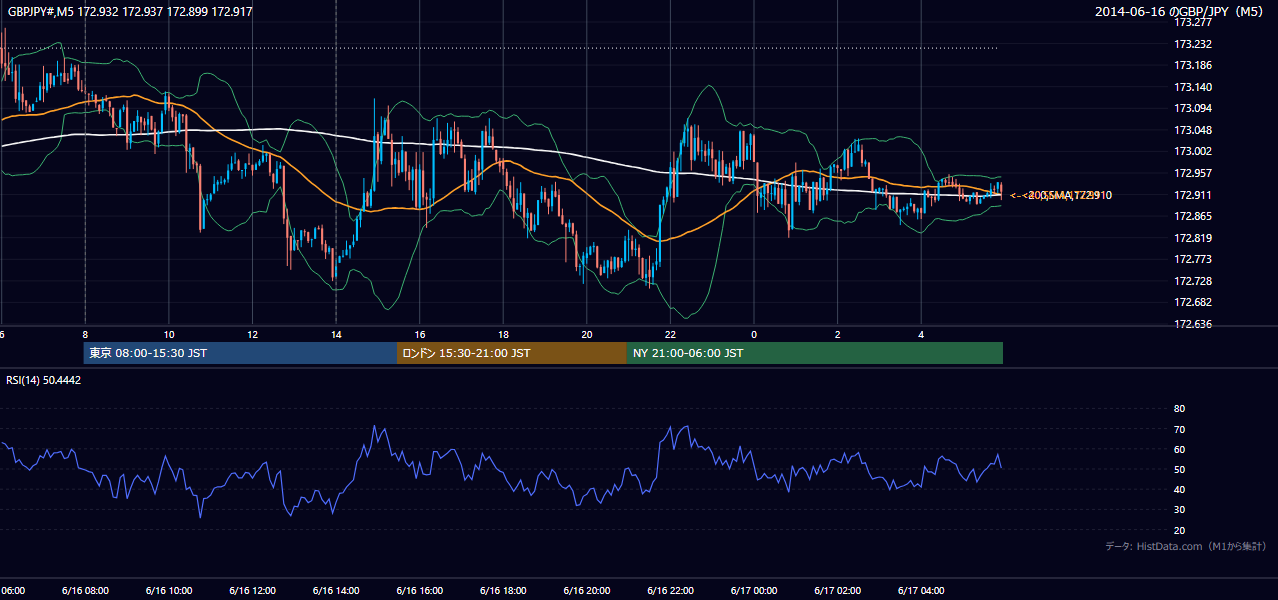Click RSI axis level 80
This screenshot has height=600, width=1278.
click(1179, 409)
